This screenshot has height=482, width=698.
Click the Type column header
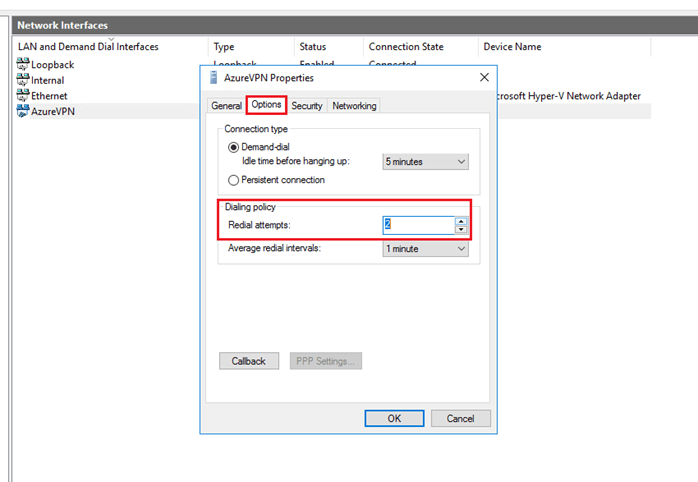pos(224,47)
